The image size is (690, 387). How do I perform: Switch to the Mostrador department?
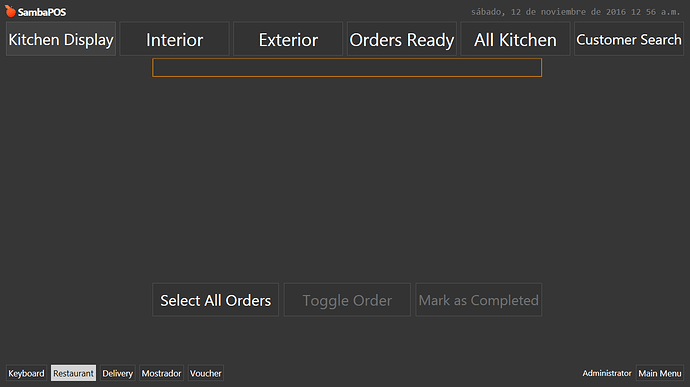point(161,373)
